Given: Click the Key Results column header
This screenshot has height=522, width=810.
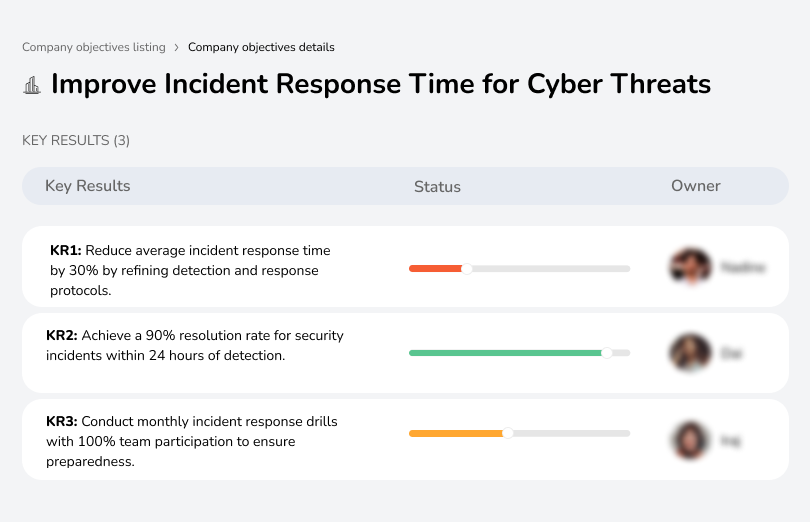Looking at the screenshot, I should (x=88, y=186).
